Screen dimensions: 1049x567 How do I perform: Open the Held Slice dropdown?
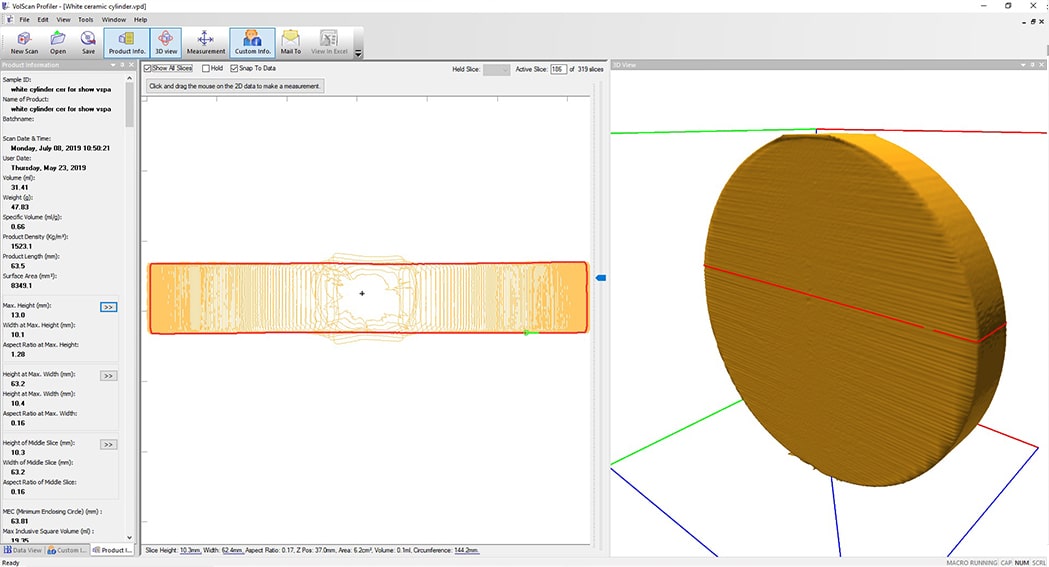click(496, 69)
